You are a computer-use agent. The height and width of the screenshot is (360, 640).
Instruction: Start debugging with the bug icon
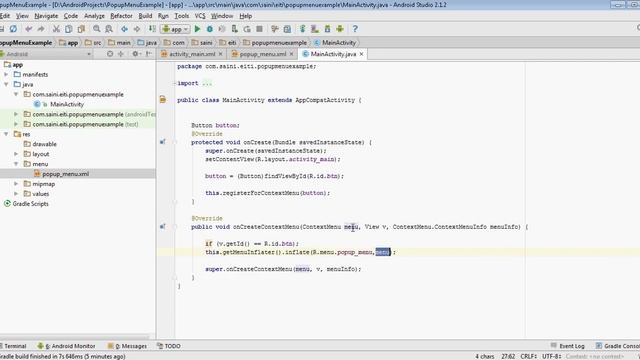pos(210,29)
